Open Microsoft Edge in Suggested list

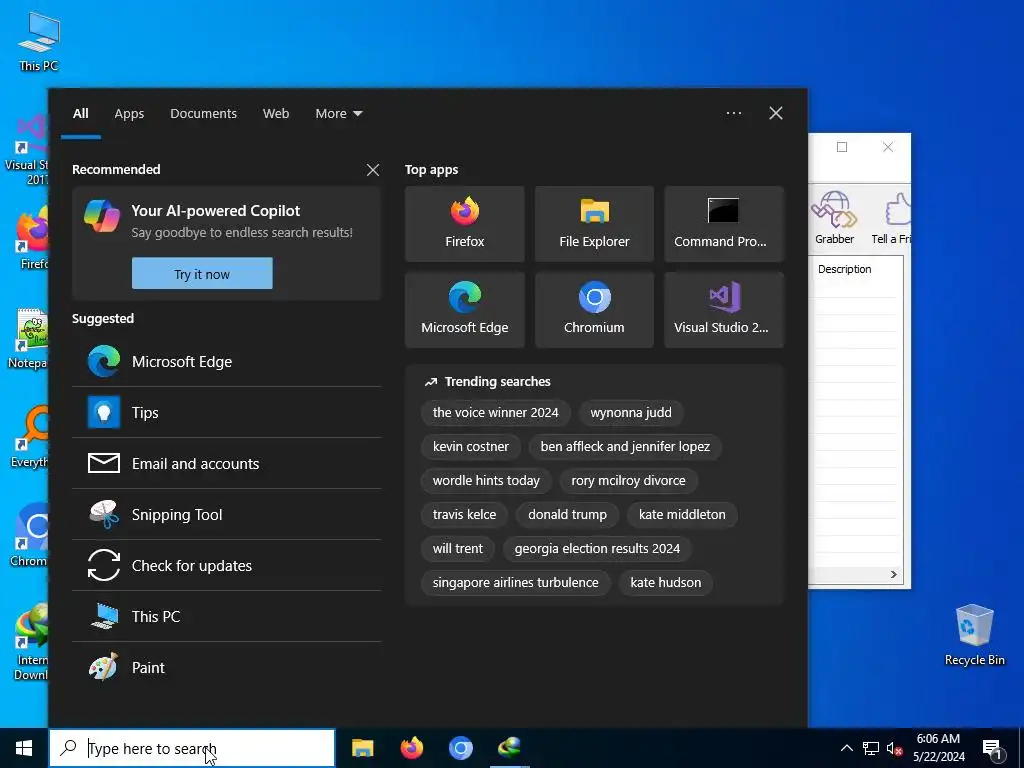click(x=227, y=362)
